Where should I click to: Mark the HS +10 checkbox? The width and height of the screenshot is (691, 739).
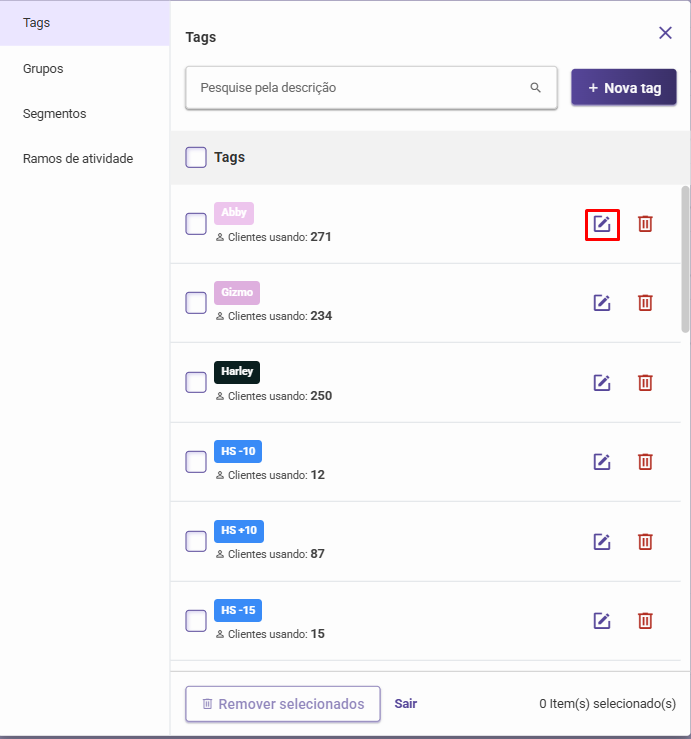click(x=196, y=541)
